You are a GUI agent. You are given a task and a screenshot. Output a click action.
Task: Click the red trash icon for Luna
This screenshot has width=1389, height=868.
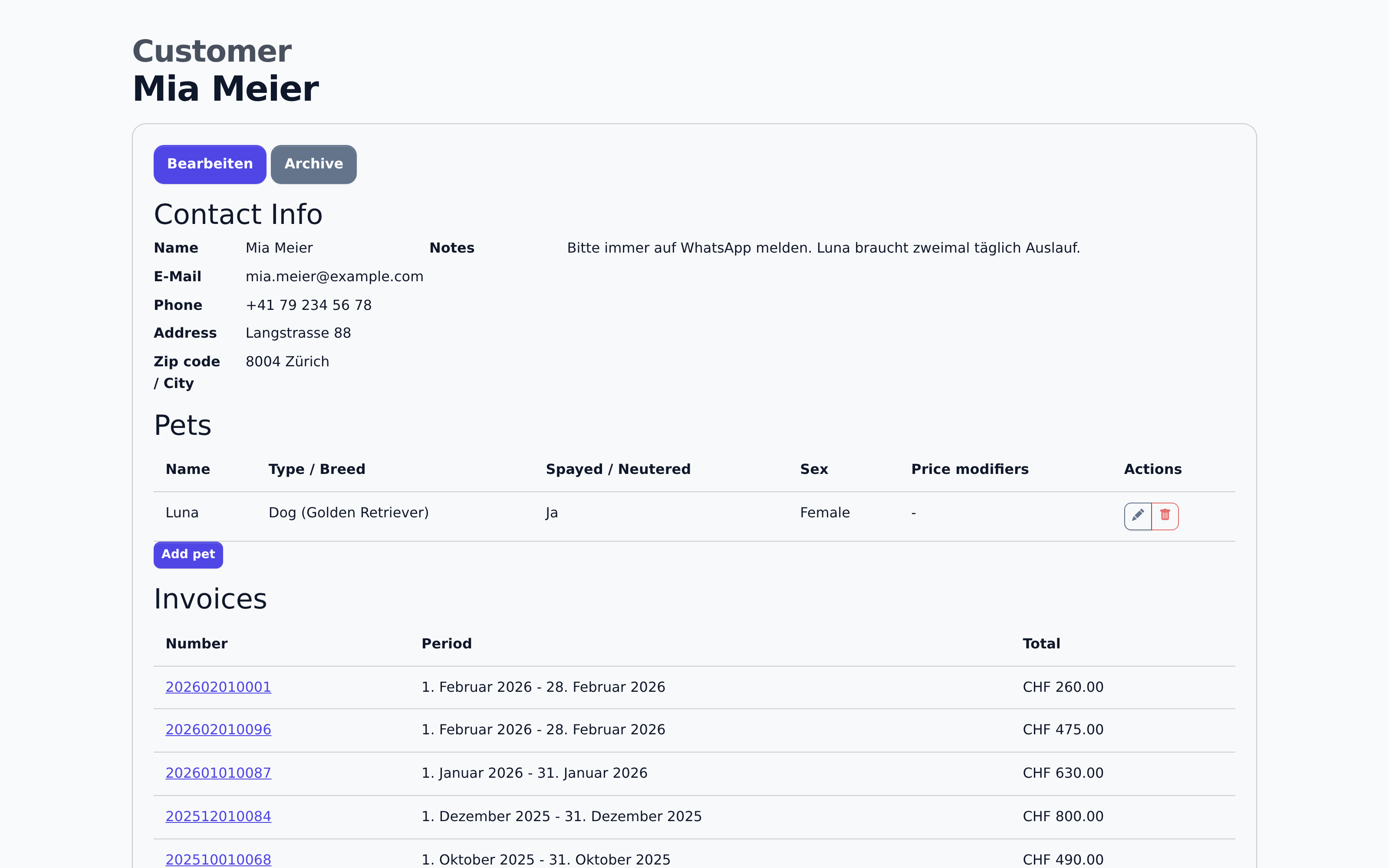(1165, 516)
